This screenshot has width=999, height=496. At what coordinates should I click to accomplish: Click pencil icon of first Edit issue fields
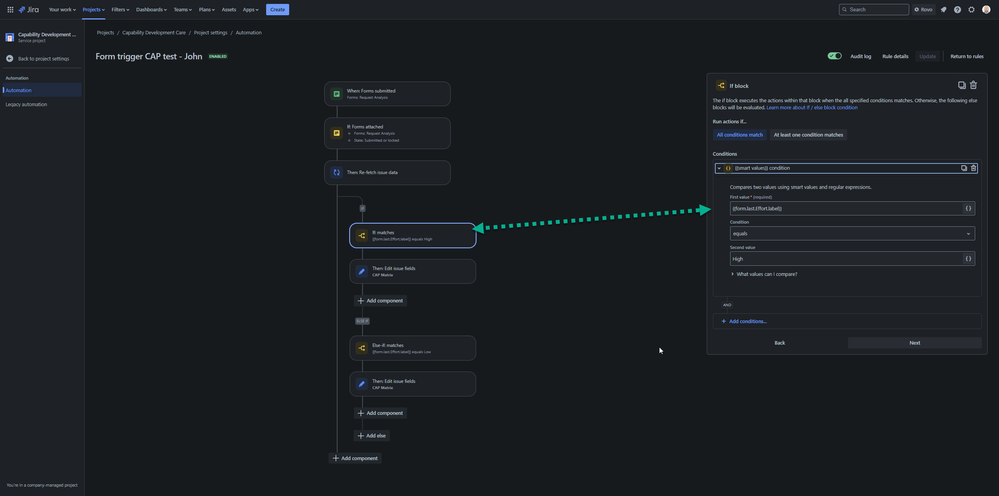(361, 271)
